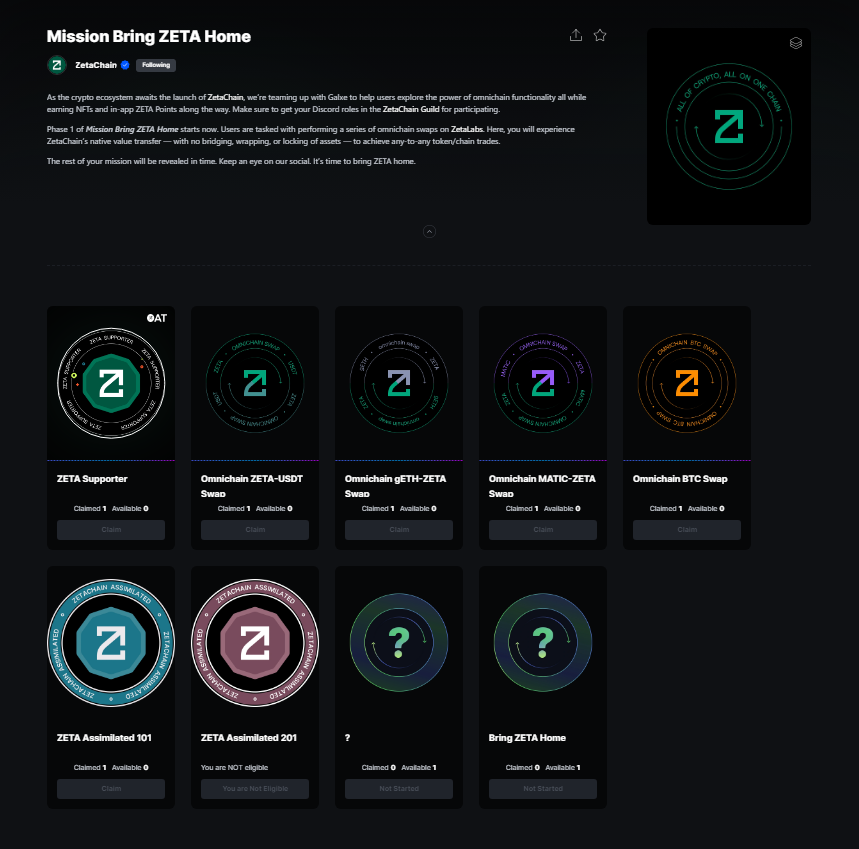The height and width of the screenshot is (849, 859).
Task: Open the pink ZETA Assimilated 201 badge
Action: coord(255,643)
